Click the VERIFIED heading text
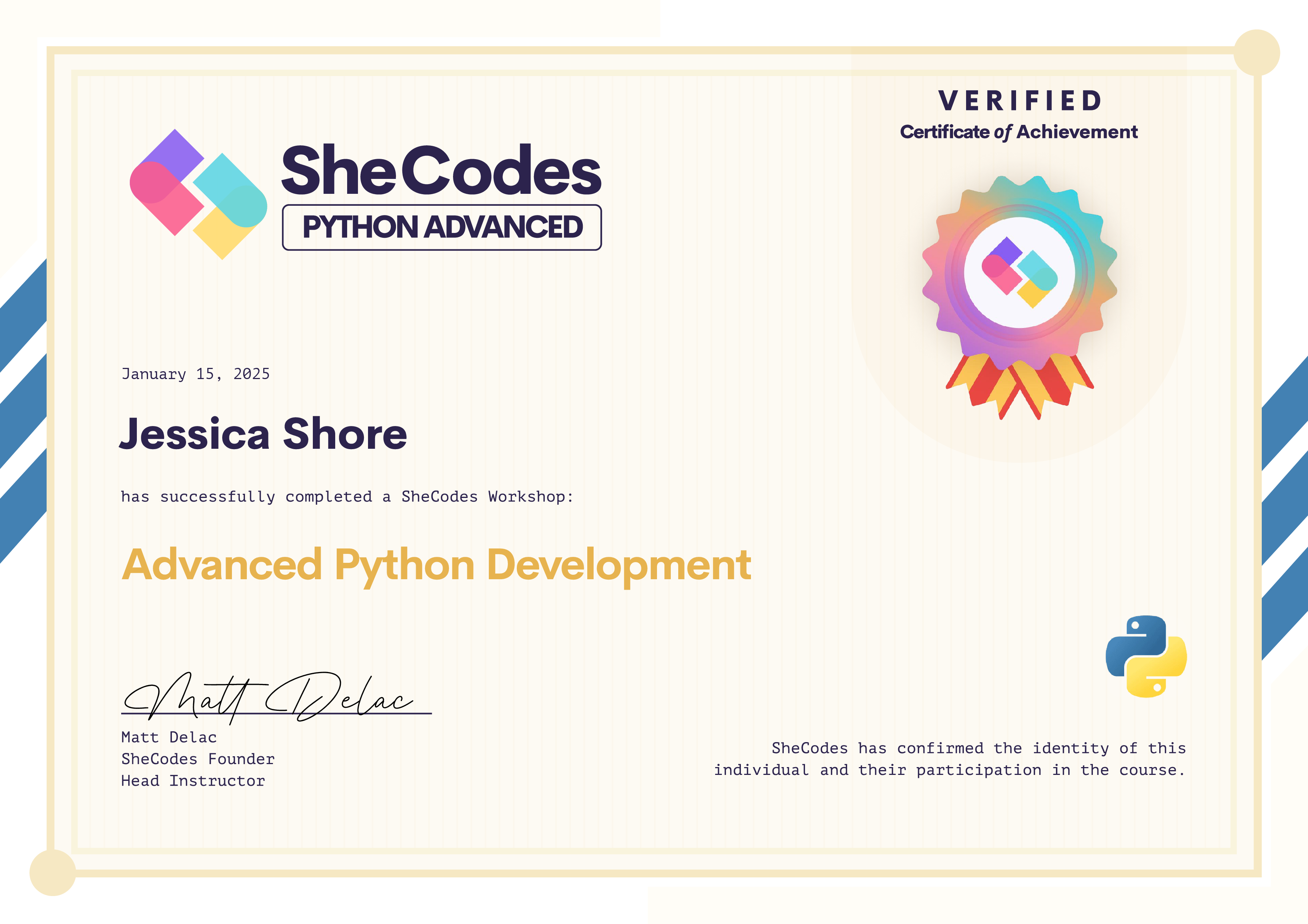The width and height of the screenshot is (1308, 924). pos(1019,101)
